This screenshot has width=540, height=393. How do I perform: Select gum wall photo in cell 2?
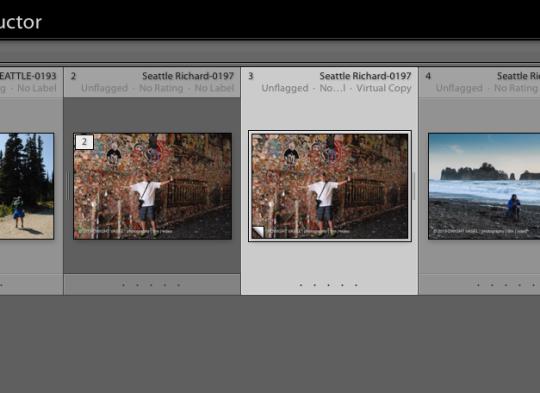[x=153, y=186]
